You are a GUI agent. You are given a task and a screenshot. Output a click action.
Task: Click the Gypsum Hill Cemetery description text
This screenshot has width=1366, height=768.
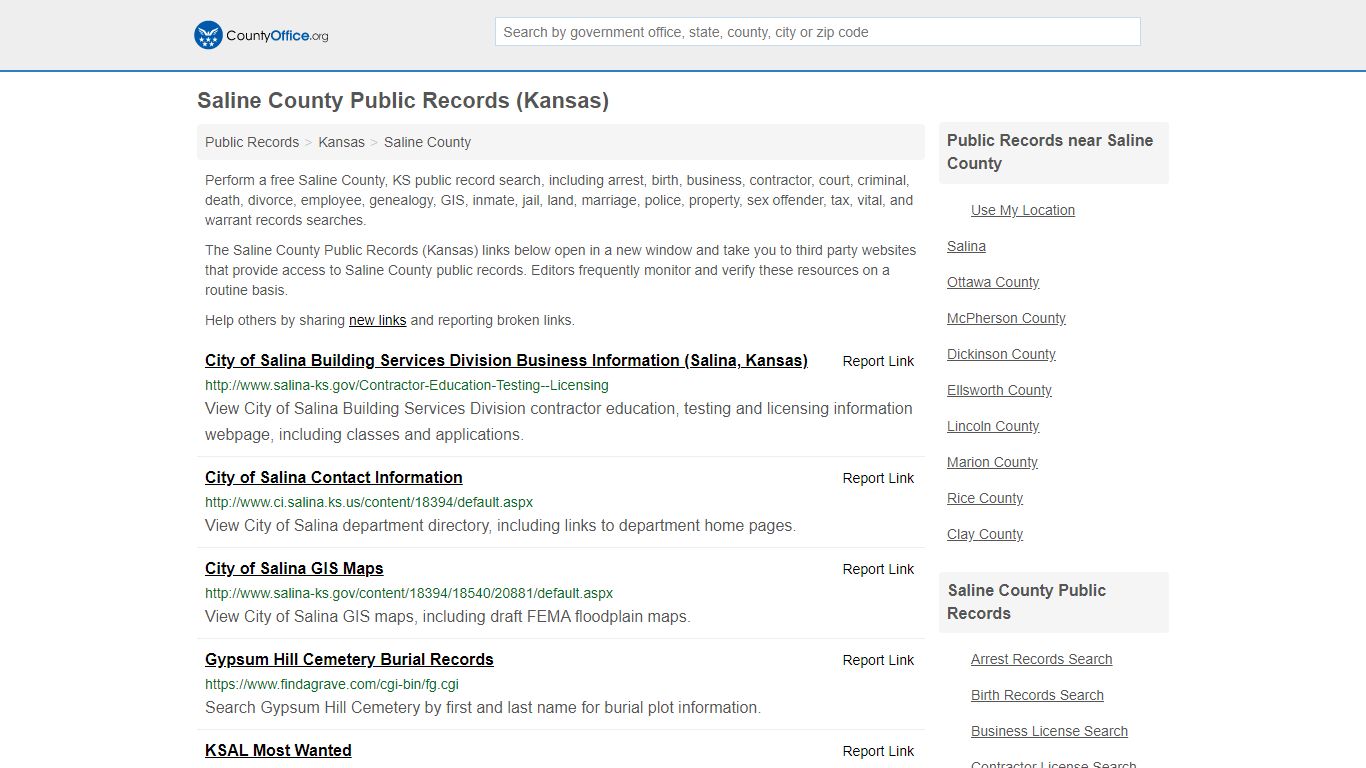483,708
